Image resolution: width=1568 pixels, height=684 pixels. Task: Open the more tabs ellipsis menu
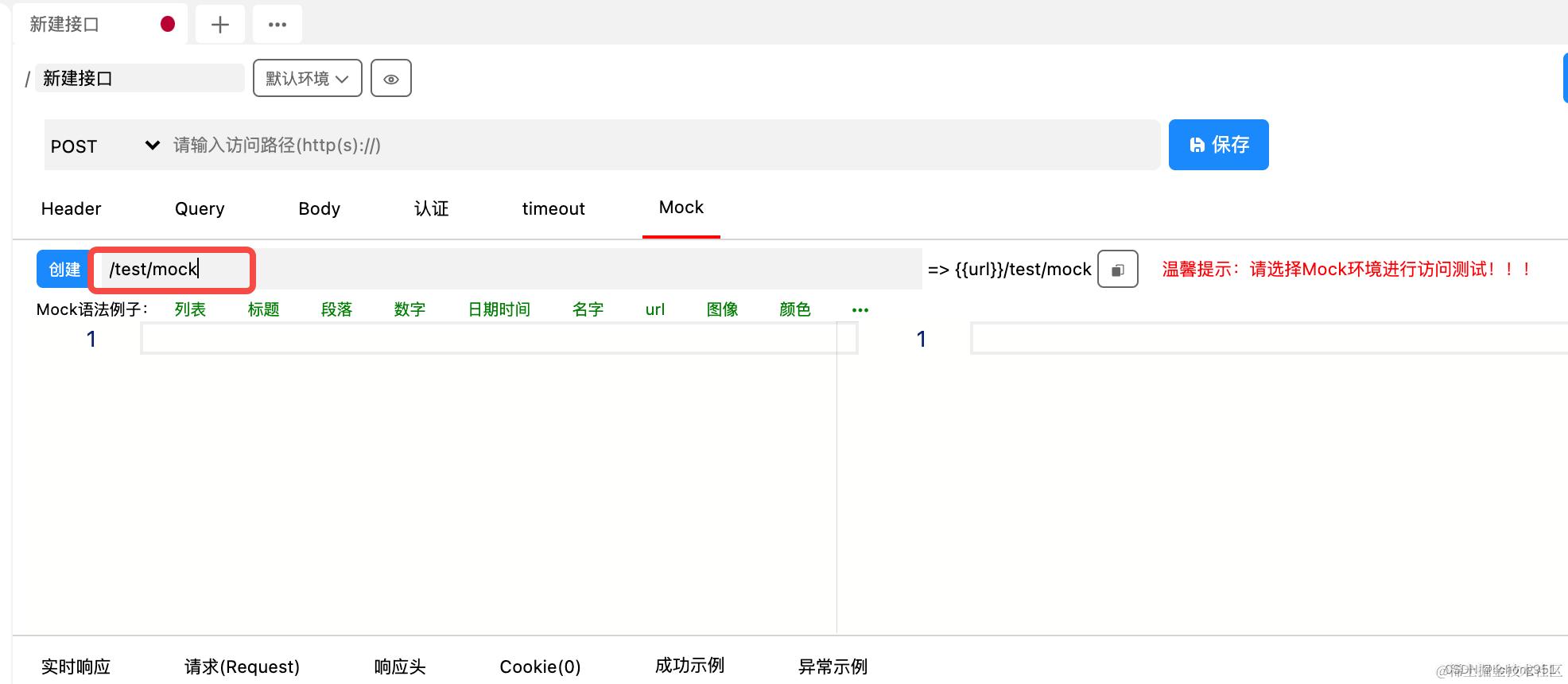coord(278,25)
